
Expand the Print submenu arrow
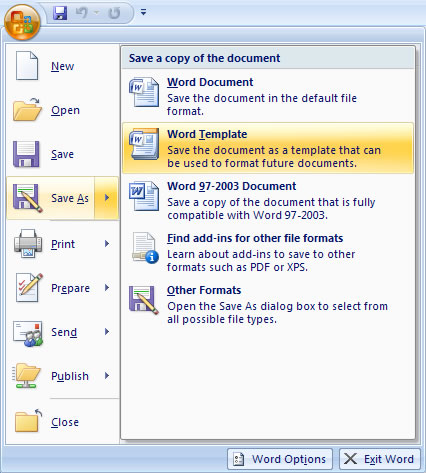click(x=107, y=244)
